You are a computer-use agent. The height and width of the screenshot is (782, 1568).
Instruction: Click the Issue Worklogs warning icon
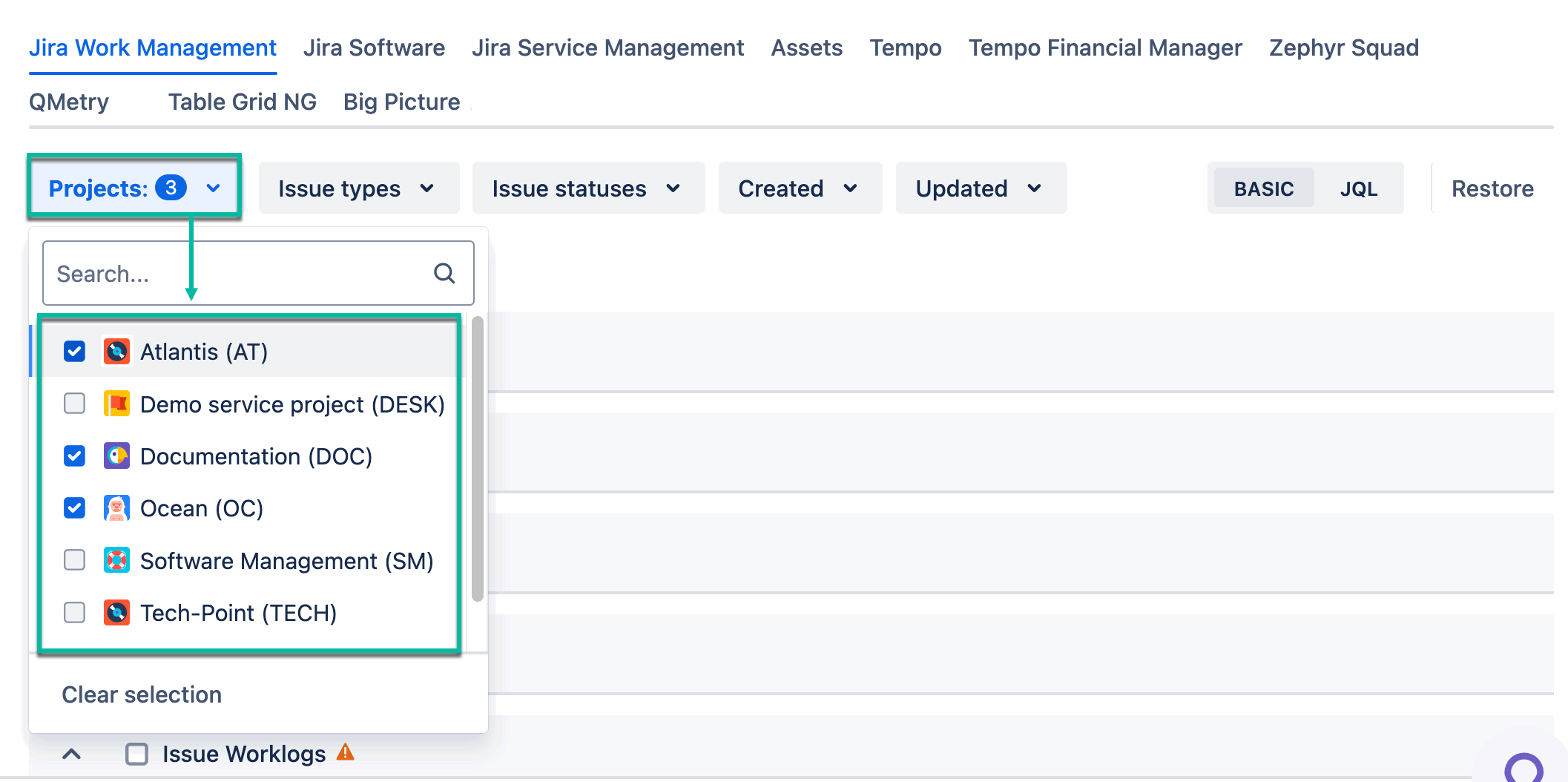(x=346, y=753)
